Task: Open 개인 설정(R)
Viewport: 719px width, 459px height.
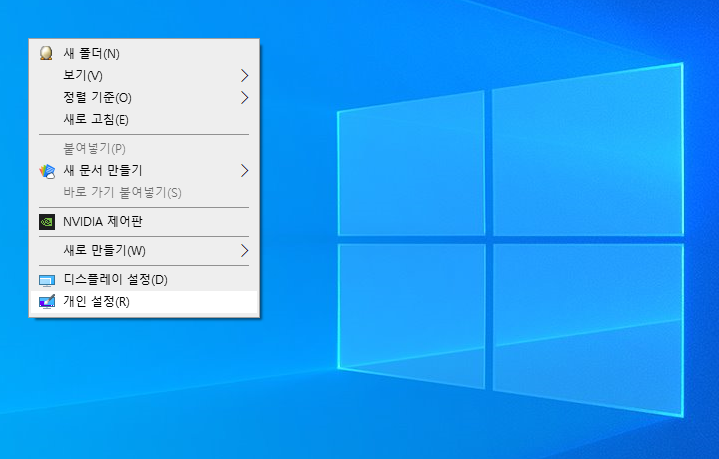Action: 144,302
